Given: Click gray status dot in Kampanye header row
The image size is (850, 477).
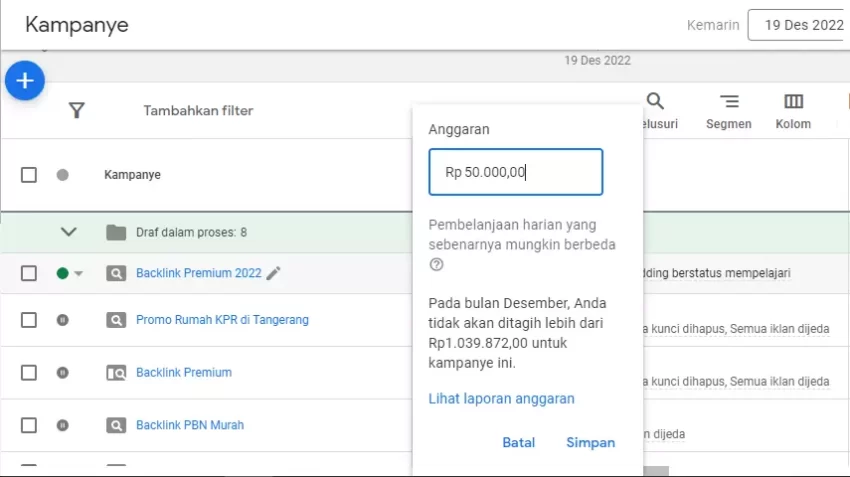Looking at the screenshot, I should (x=62, y=175).
